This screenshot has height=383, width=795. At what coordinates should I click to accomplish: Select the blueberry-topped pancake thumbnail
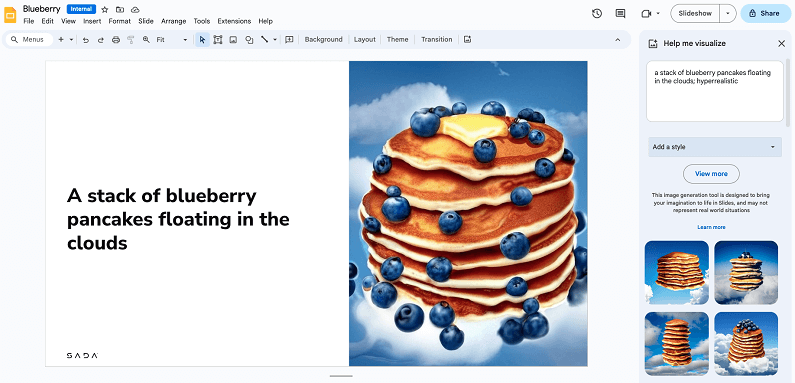point(746,343)
